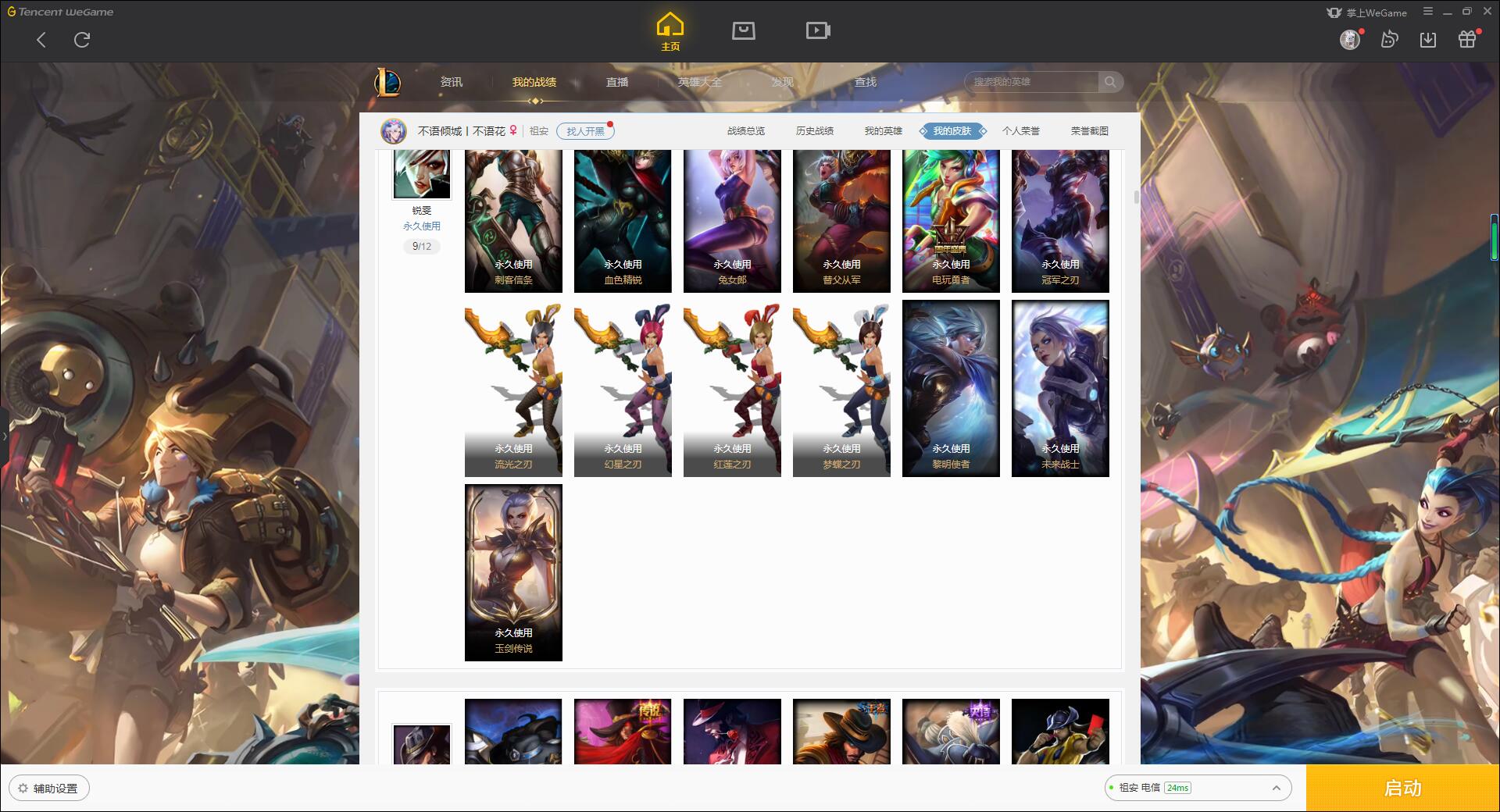Click the 24ms latency indicator
1500x812 pixels.
pyautogui.click(x=1177, y=788)
